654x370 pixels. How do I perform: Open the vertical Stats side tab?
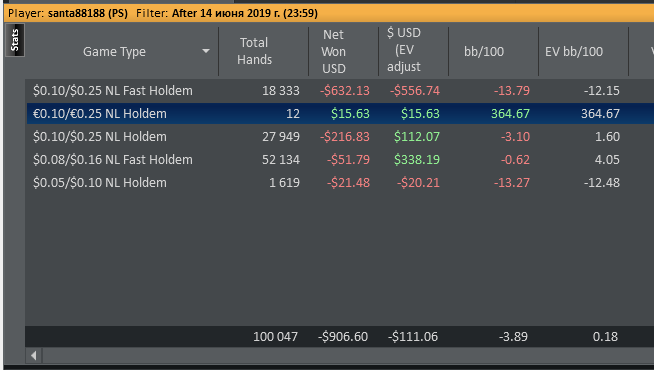15,40
